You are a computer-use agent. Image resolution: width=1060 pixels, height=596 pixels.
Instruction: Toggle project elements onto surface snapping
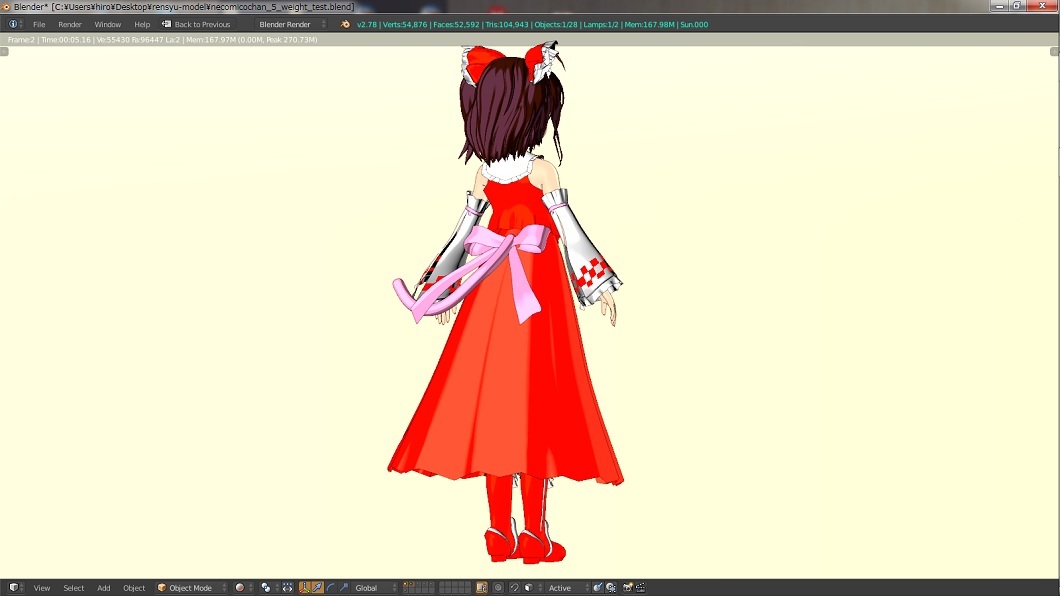611,588
